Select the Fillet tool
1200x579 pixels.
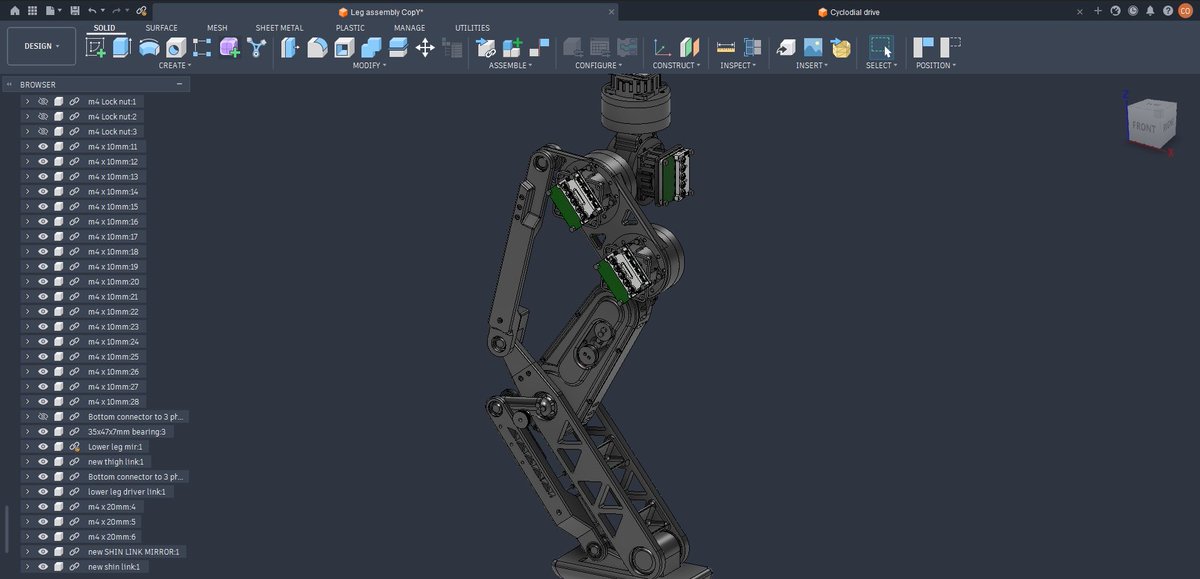tap(317, 47)
